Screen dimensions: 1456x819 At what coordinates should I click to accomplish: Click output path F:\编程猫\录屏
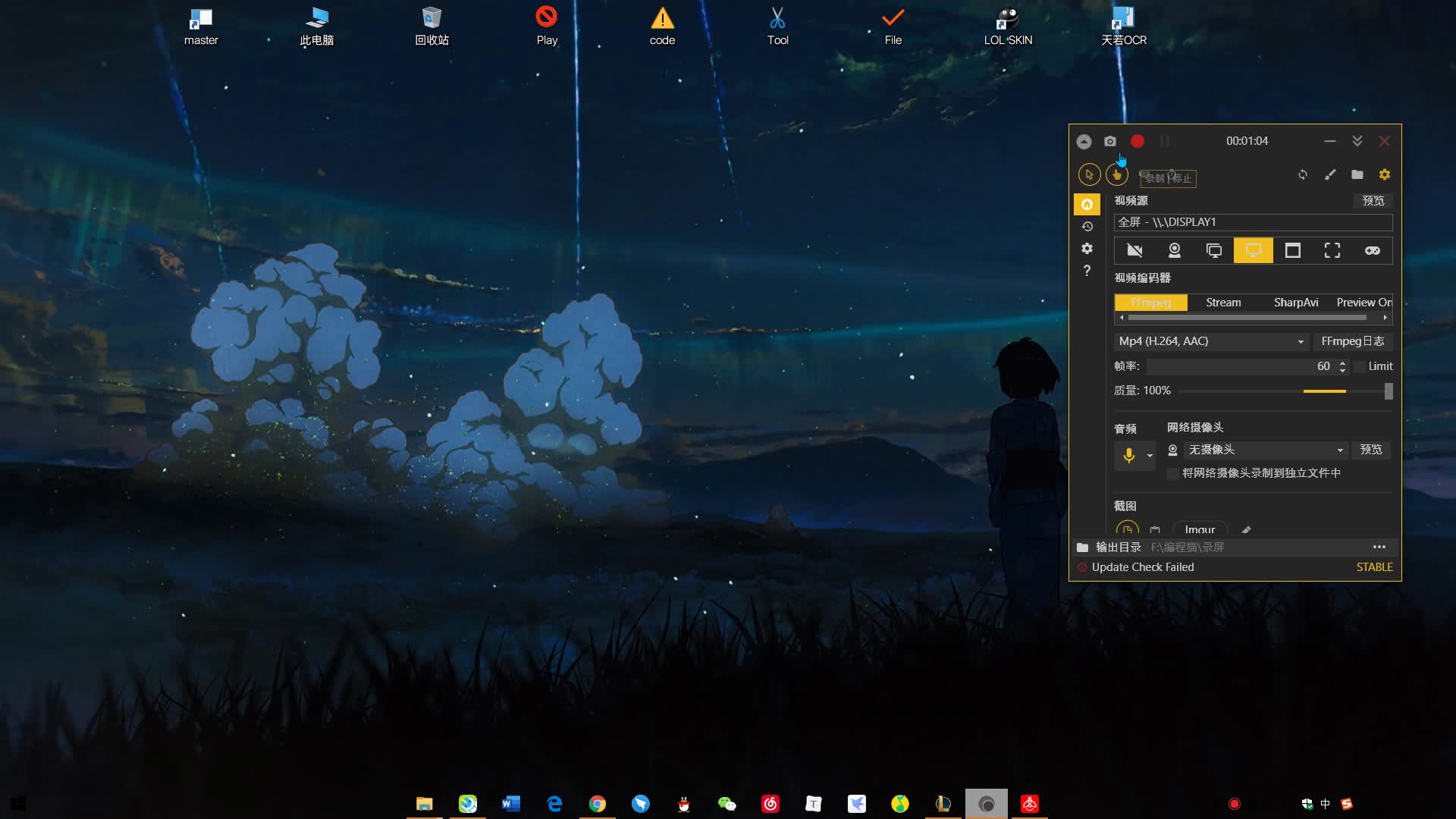[x=1188, y=548]
